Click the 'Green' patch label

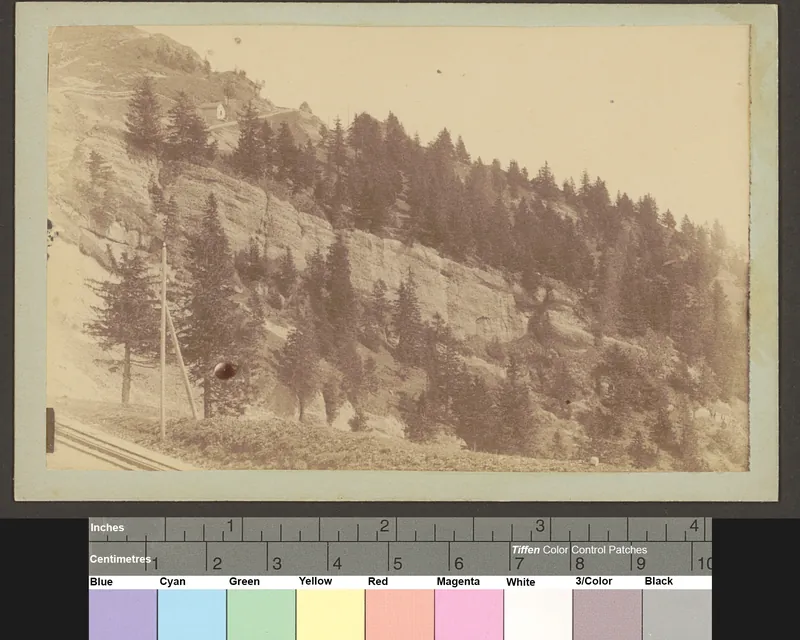244,582
